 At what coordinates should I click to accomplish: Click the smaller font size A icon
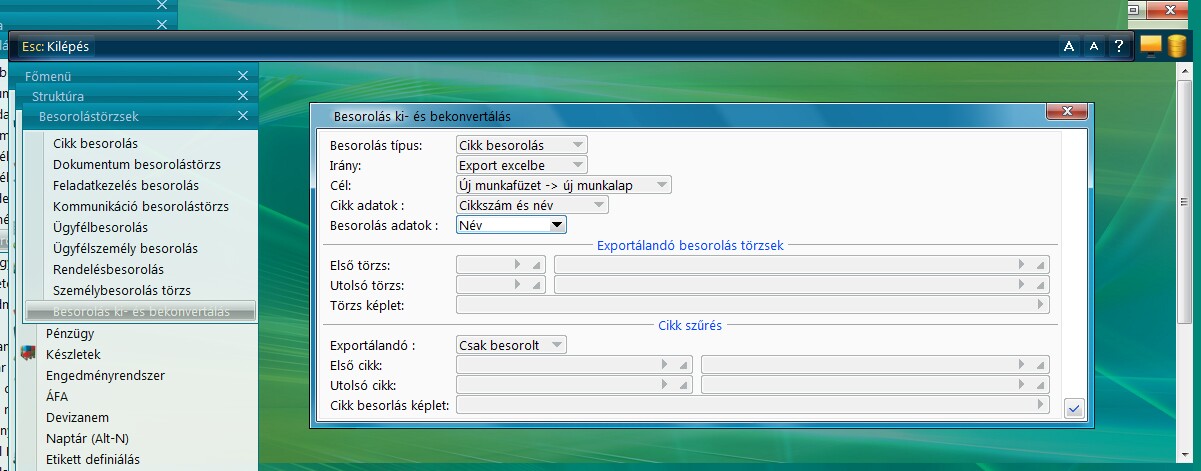(1094, 46)
